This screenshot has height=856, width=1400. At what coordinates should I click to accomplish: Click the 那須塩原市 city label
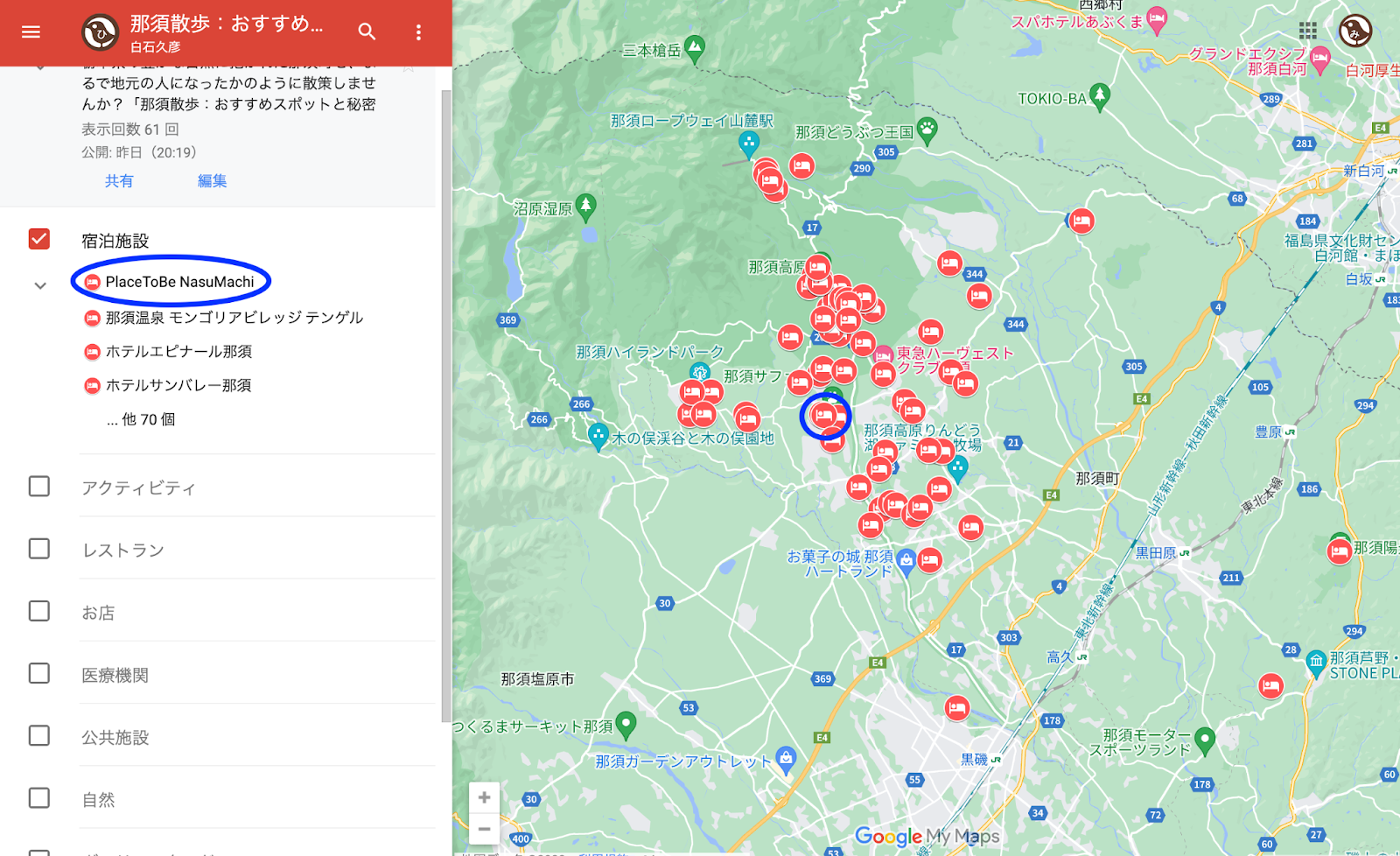click(537, 679)
